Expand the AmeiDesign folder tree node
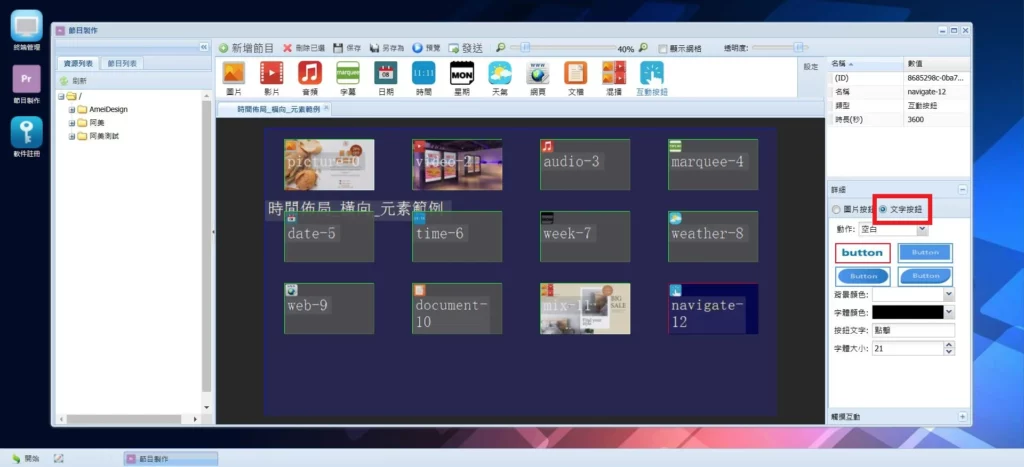Viewport: 1024px width, 467px height. tap(72, 109)
